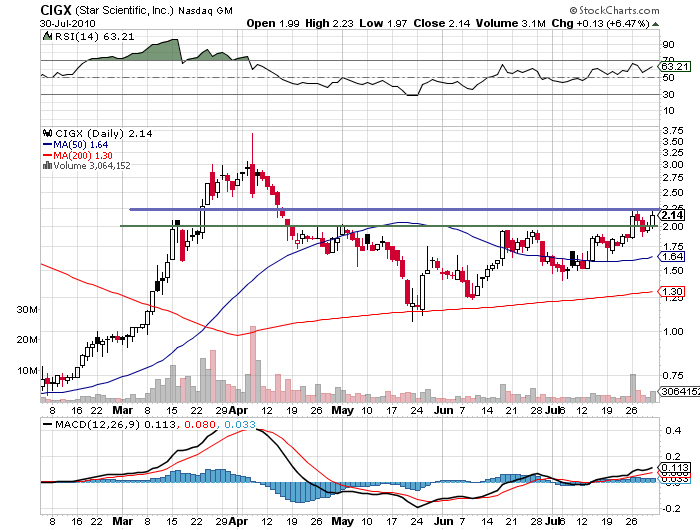Viewport: 700px width, 530px height.
Task: Click the Mar label on price chart axis
Action: [x=122, y=410]
